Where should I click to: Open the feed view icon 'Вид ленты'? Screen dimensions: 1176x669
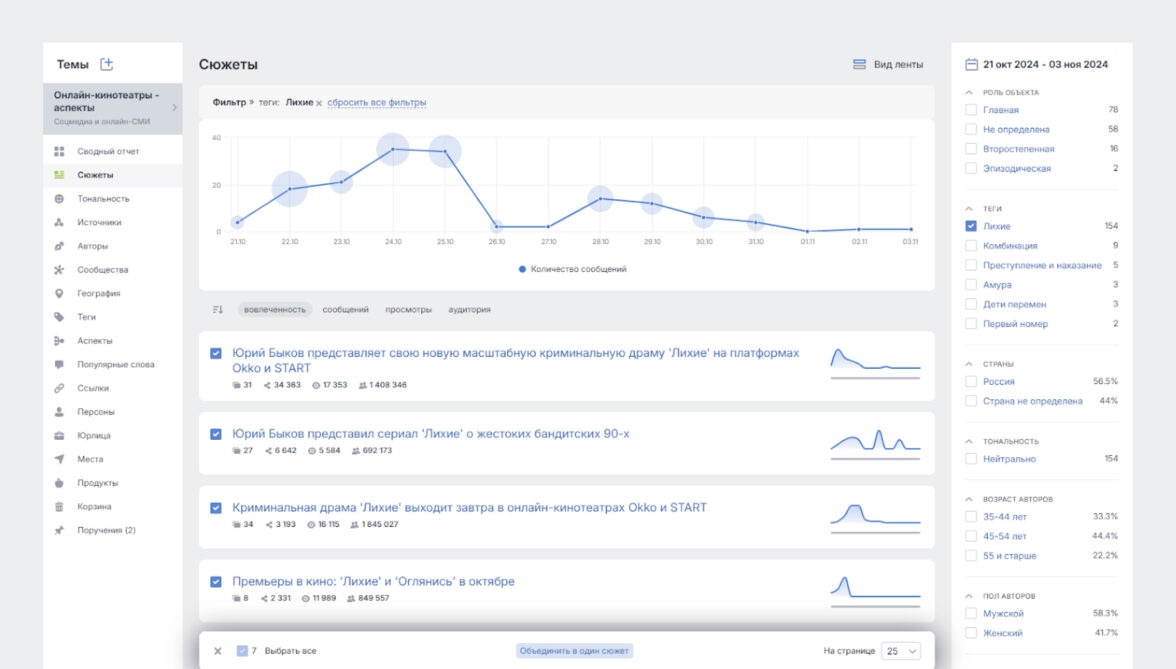click(x=859, y=64)
